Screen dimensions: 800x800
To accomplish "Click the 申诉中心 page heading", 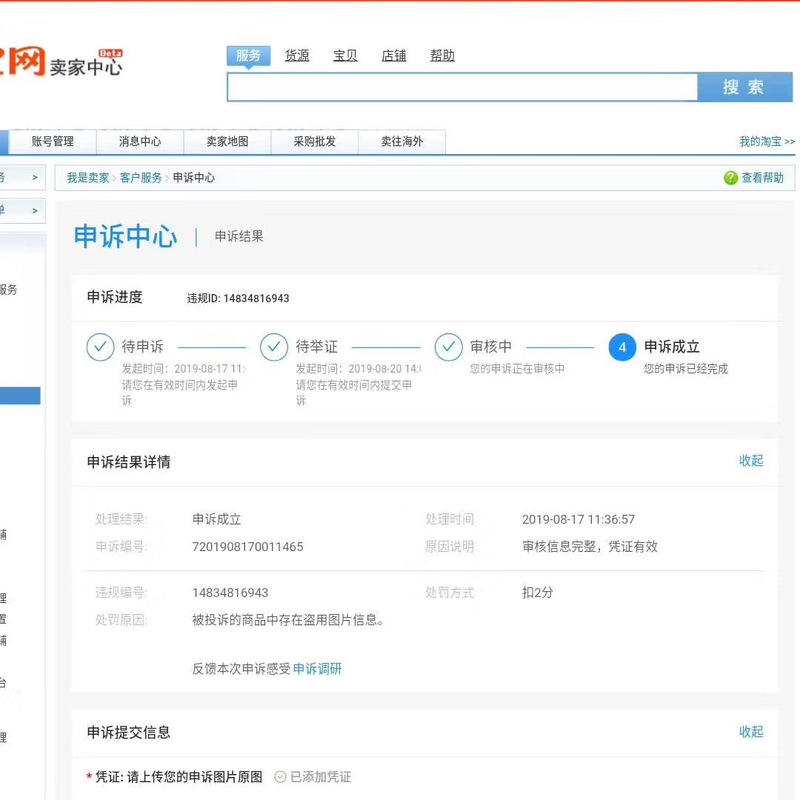I will point(126,236).
